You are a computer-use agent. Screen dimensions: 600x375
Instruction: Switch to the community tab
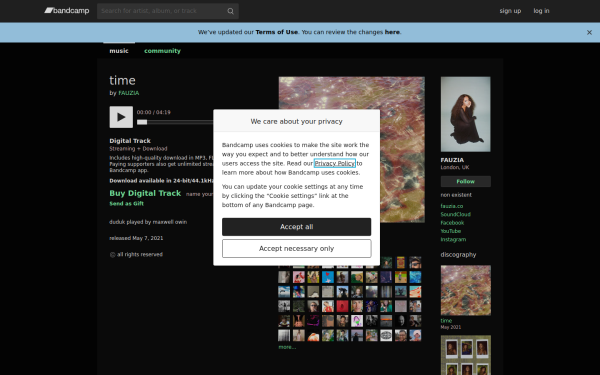click(162, 51)
